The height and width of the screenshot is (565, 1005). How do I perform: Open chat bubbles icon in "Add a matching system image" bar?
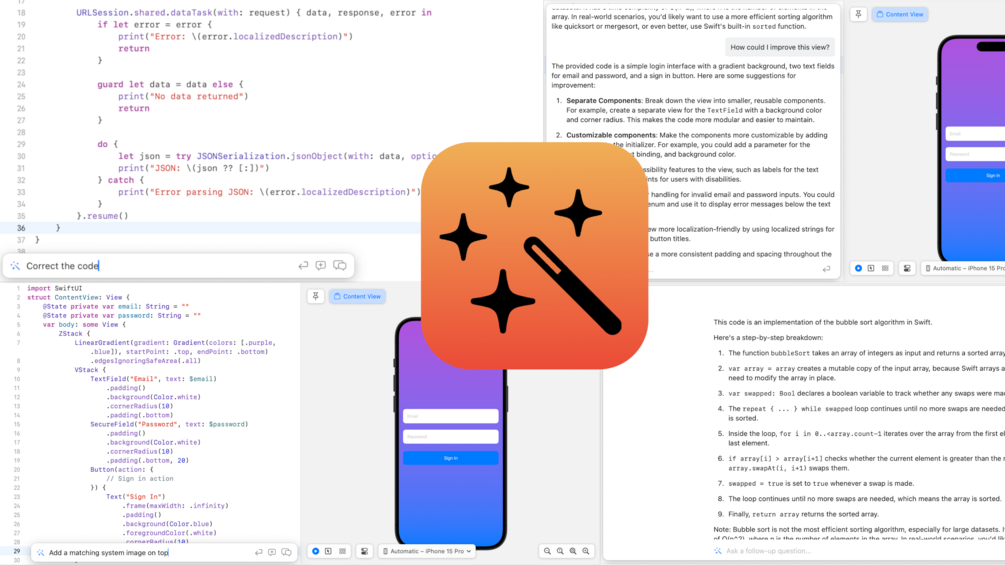pos(287,552)
